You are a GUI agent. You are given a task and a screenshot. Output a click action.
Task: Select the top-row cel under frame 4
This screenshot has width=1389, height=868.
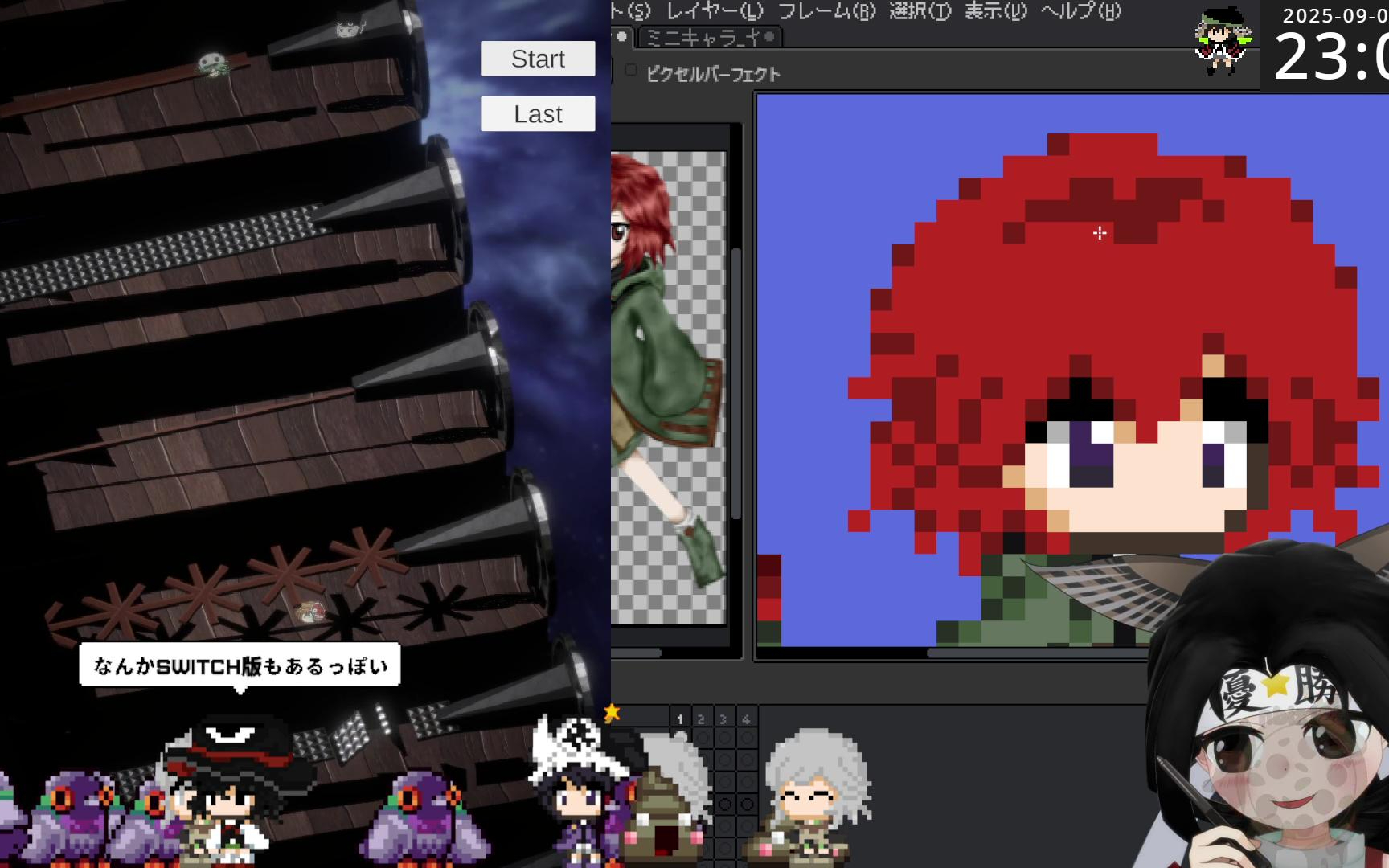click(747, 737)
